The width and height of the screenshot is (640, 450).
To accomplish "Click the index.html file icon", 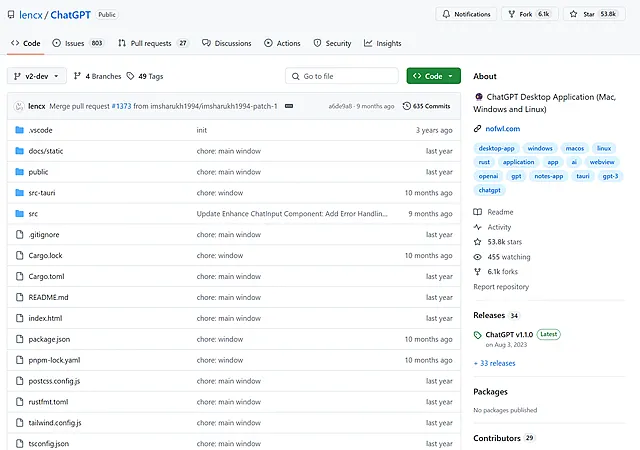I will pyautogui.click(x=19, y=318).
